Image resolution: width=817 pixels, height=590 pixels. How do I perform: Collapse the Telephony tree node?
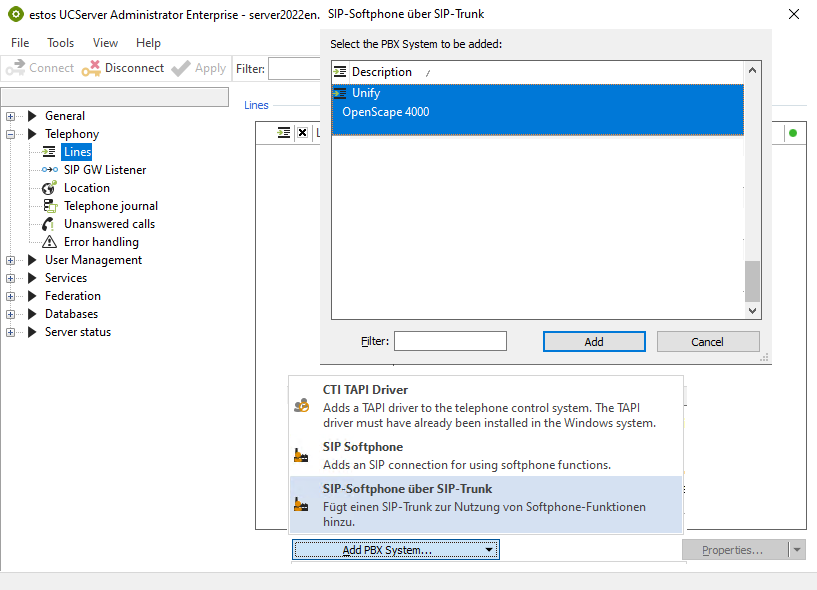tap(11, 134)
